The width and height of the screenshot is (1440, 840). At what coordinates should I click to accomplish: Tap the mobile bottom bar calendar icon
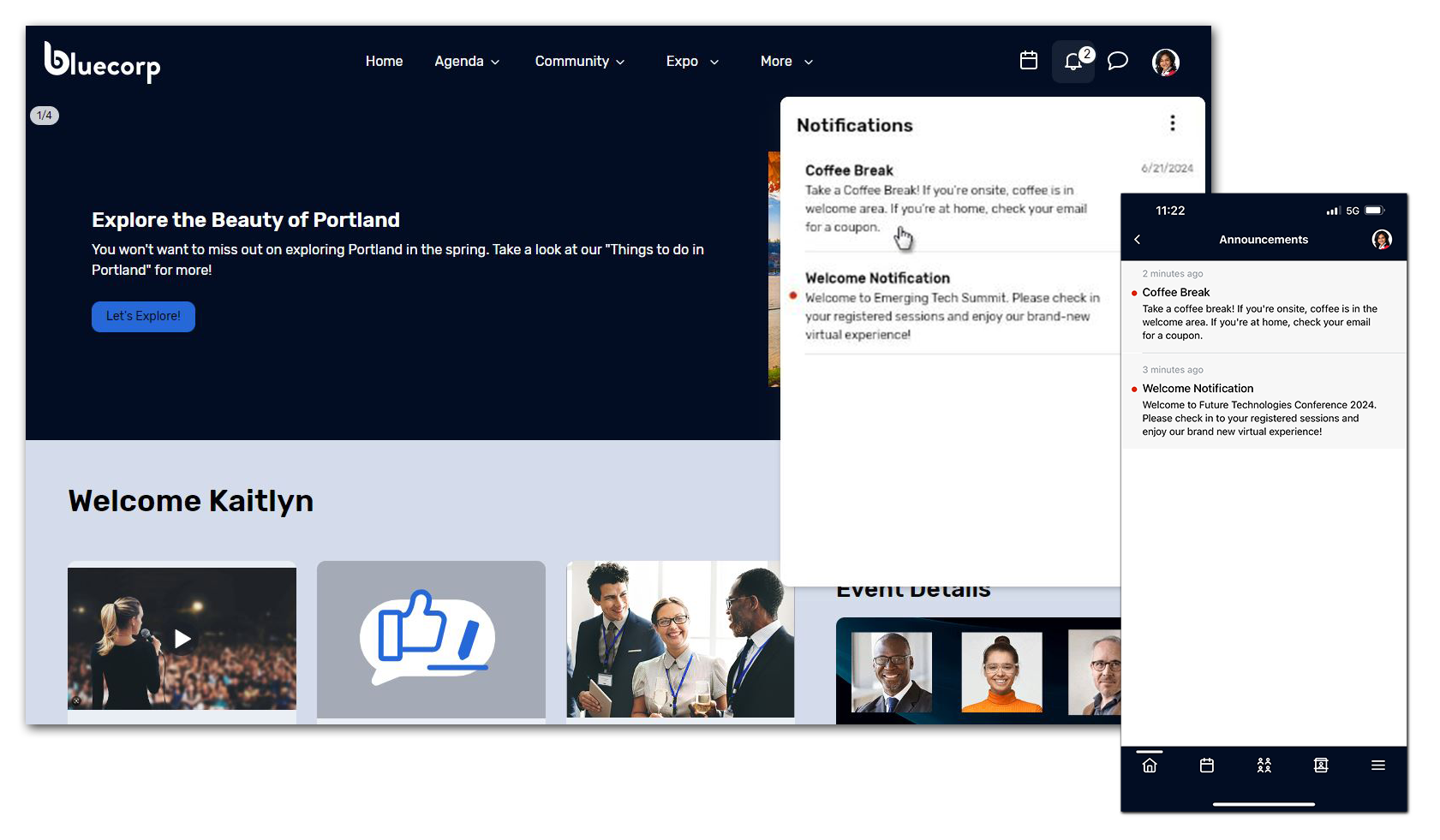(1207, 766)
